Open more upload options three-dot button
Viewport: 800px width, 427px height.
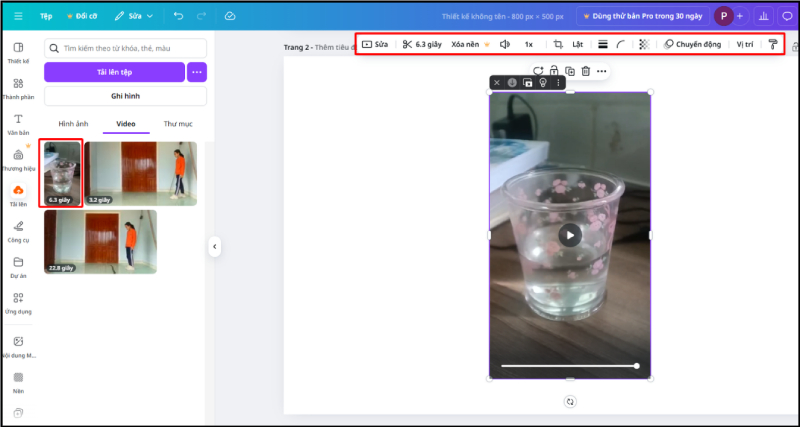(197, 72)
